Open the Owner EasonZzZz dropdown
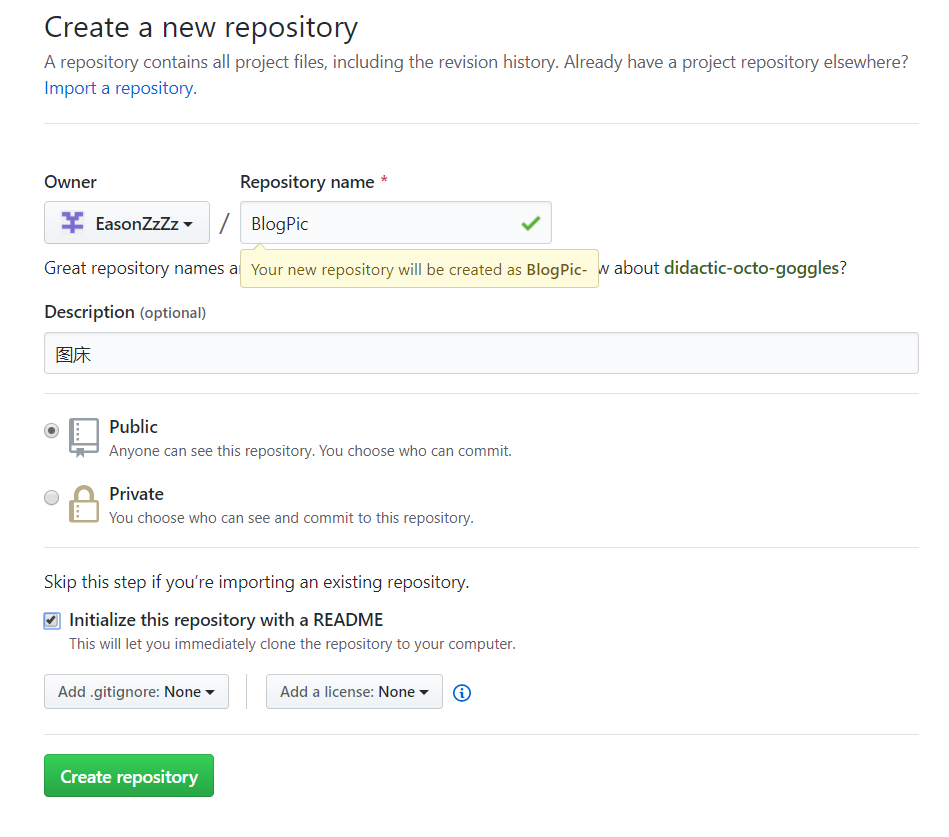The image size is (949, 837). [x=127, y=223]
